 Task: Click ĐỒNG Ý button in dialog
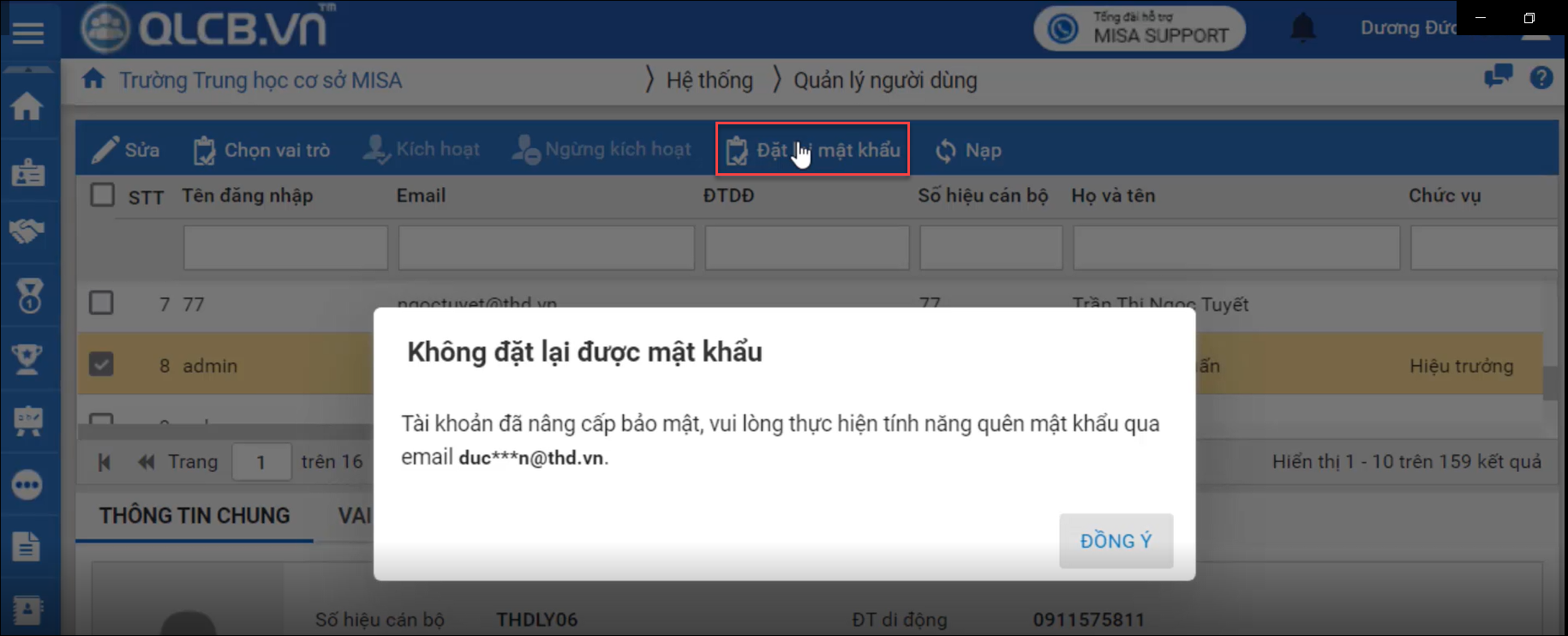1116,541
